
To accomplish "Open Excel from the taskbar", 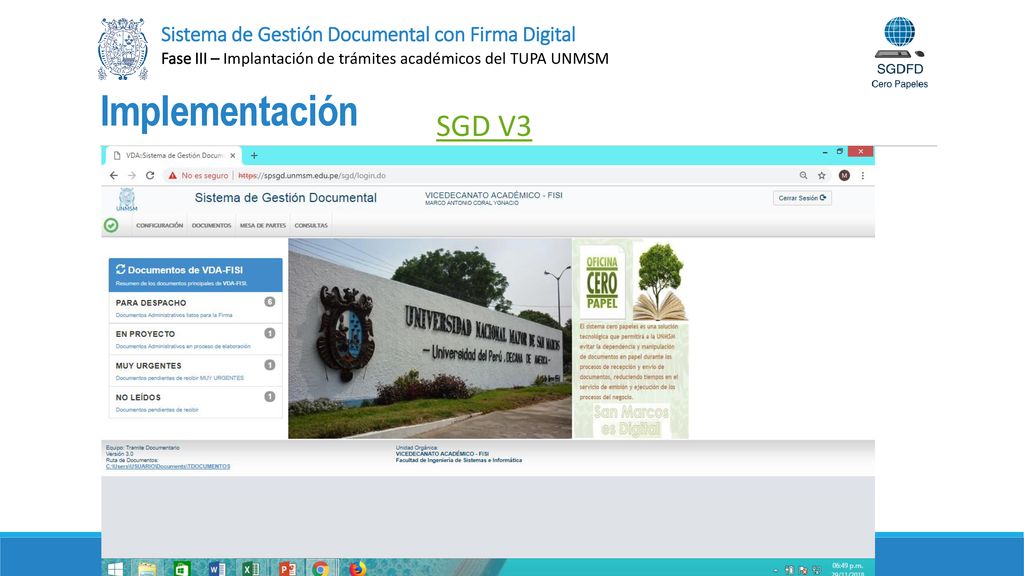I will click(251, 569).
